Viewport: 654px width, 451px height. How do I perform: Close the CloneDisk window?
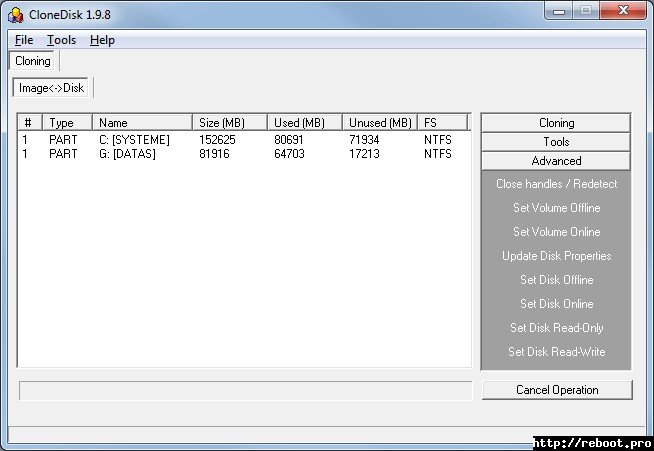tap(623, 11)
